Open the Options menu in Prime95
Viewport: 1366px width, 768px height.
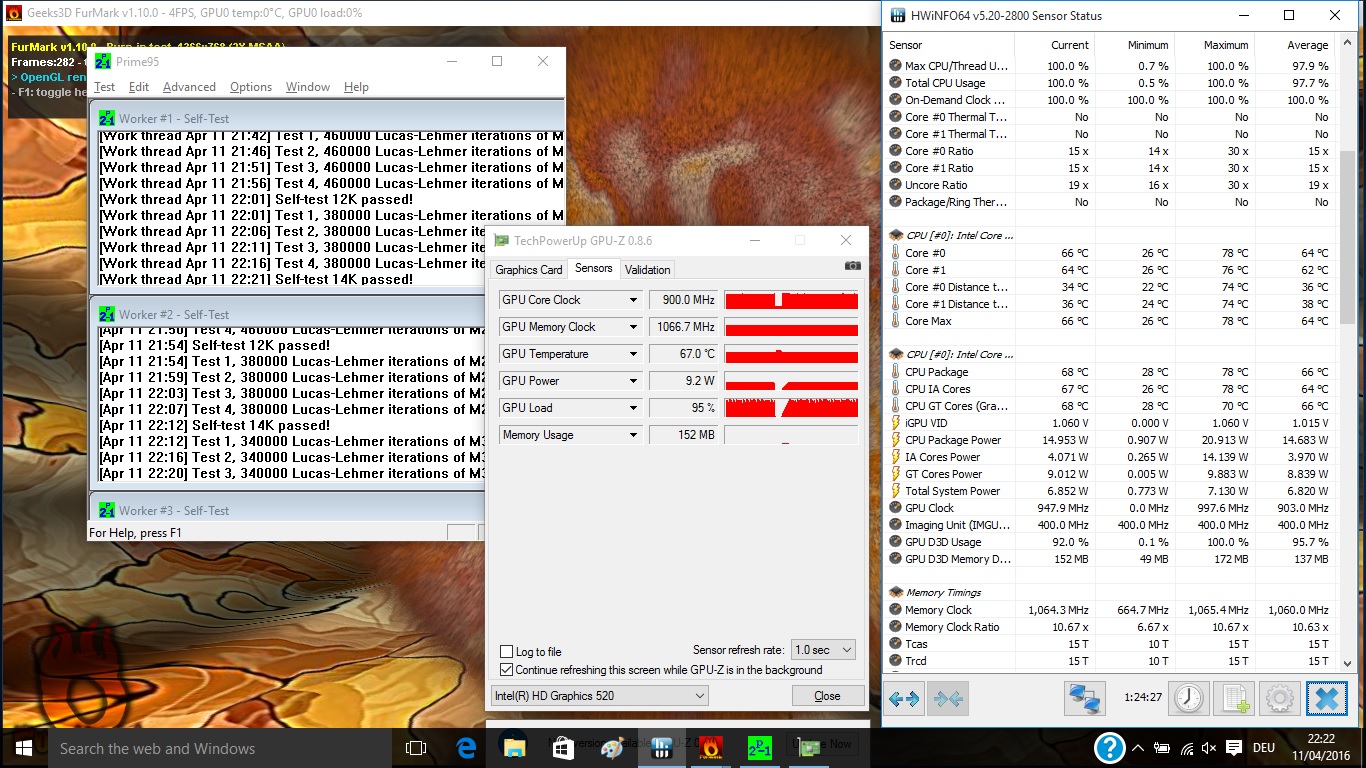coord(251,87)
